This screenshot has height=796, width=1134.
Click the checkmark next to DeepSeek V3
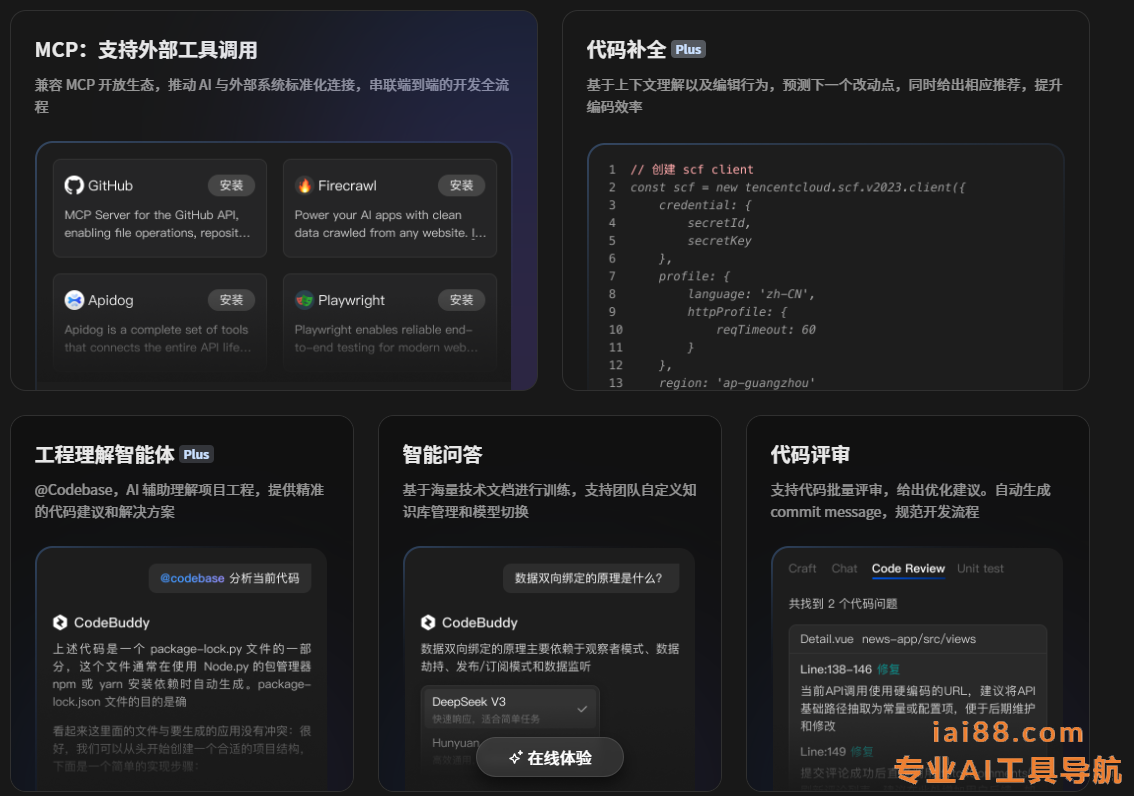(581, 709)
